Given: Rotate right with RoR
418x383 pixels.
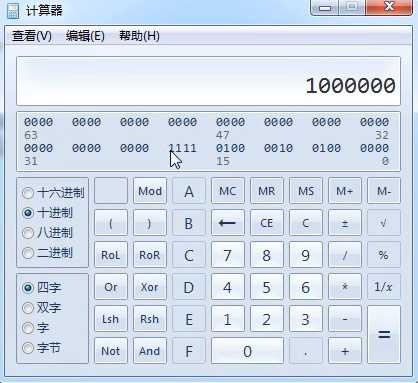Looking at the screenshot, I should [x=150, y=255].
